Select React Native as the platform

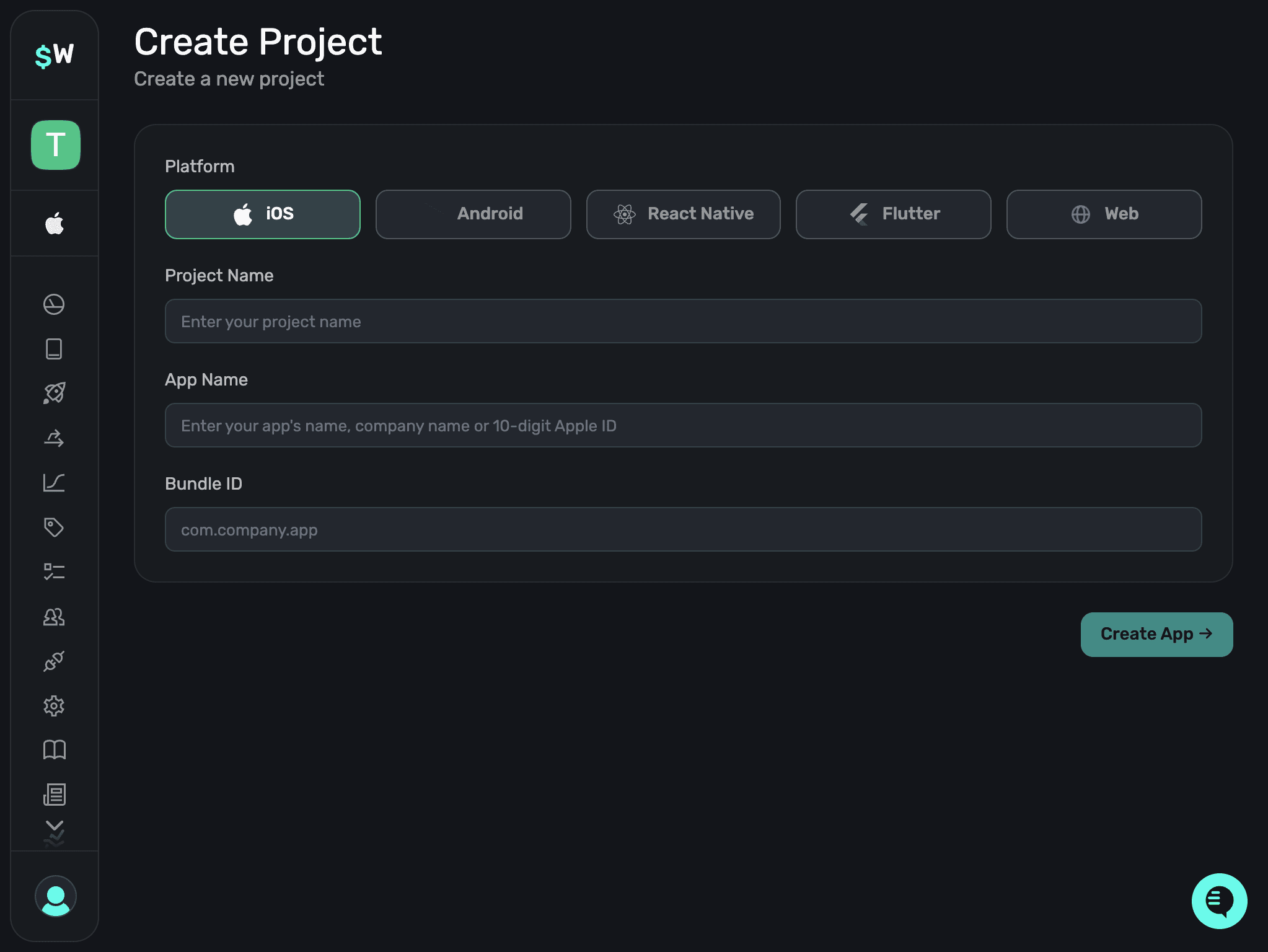click(x=683, y=214)
